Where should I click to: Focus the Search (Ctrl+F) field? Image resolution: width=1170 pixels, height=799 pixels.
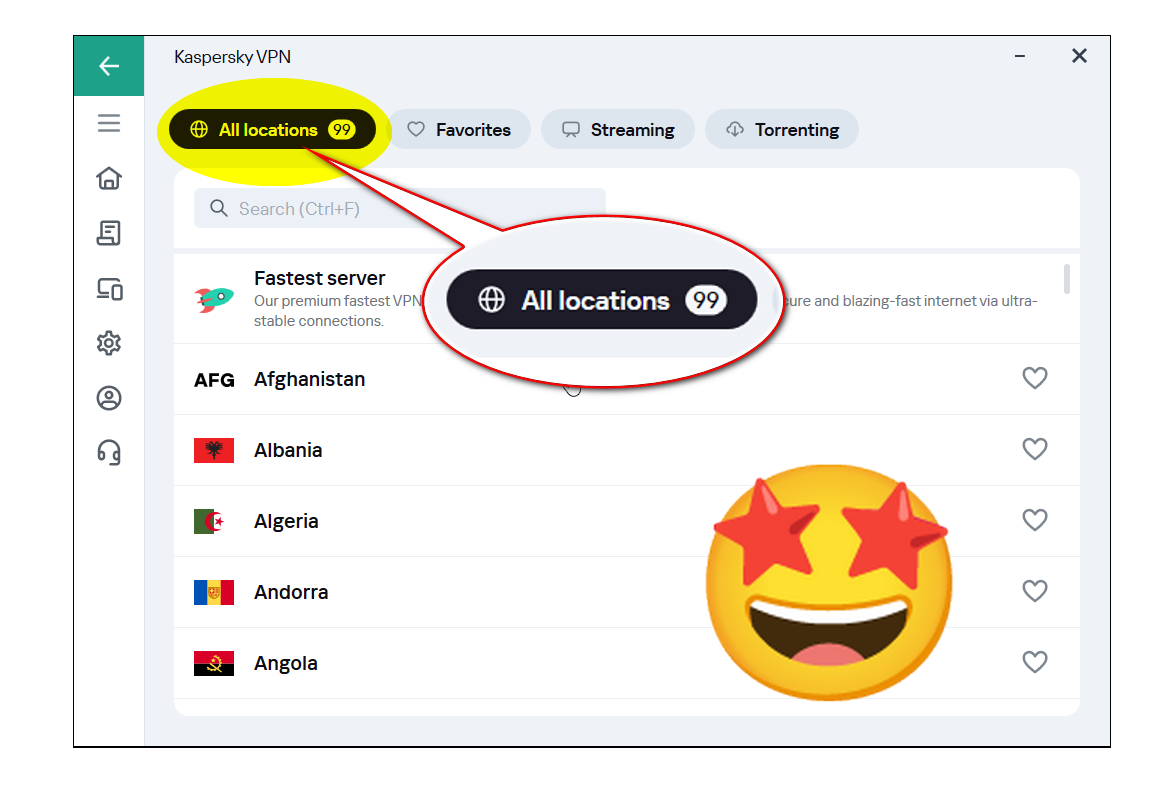[400, 208]
